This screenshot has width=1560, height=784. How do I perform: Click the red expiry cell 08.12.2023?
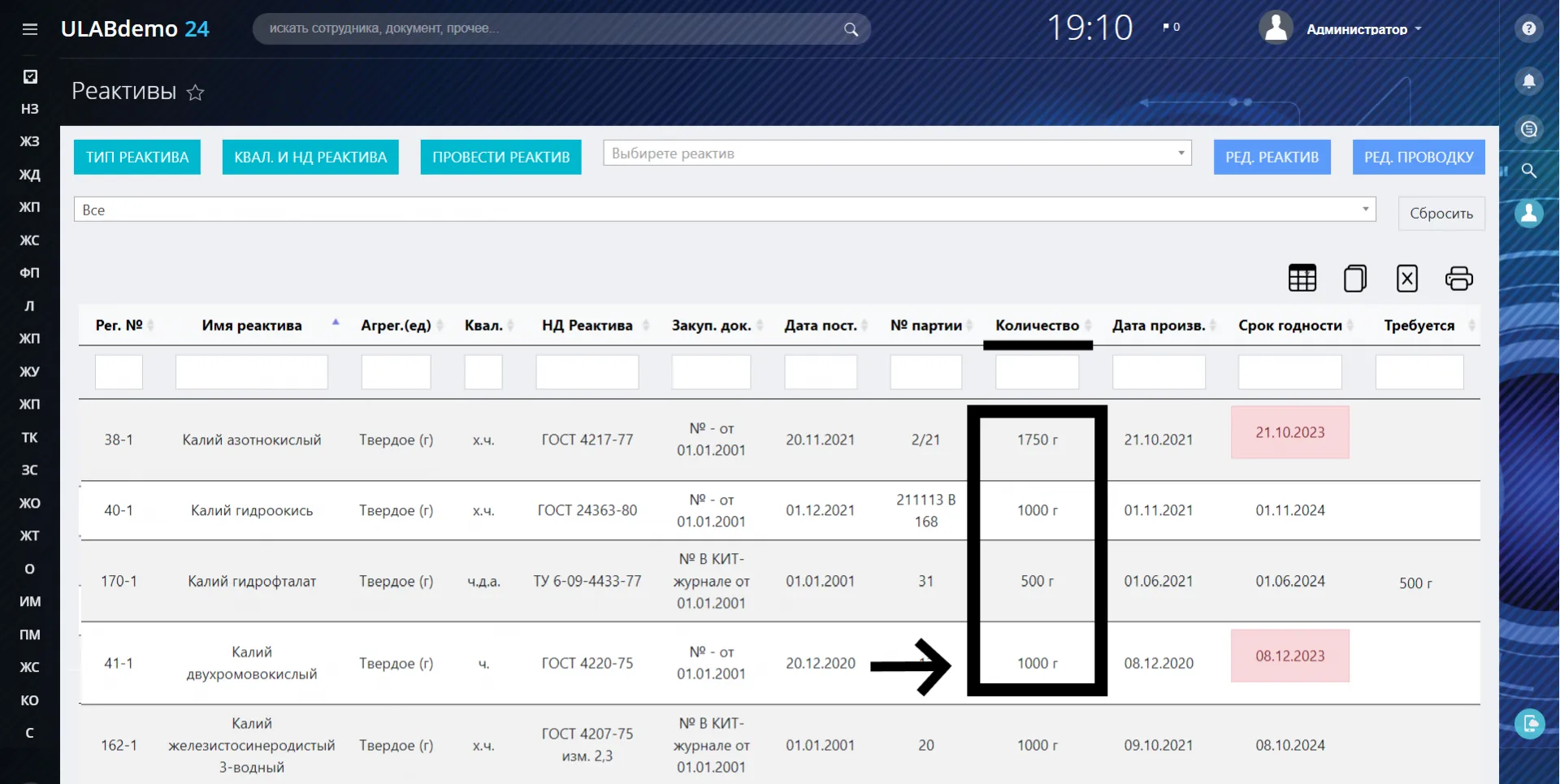(1290, 656)
